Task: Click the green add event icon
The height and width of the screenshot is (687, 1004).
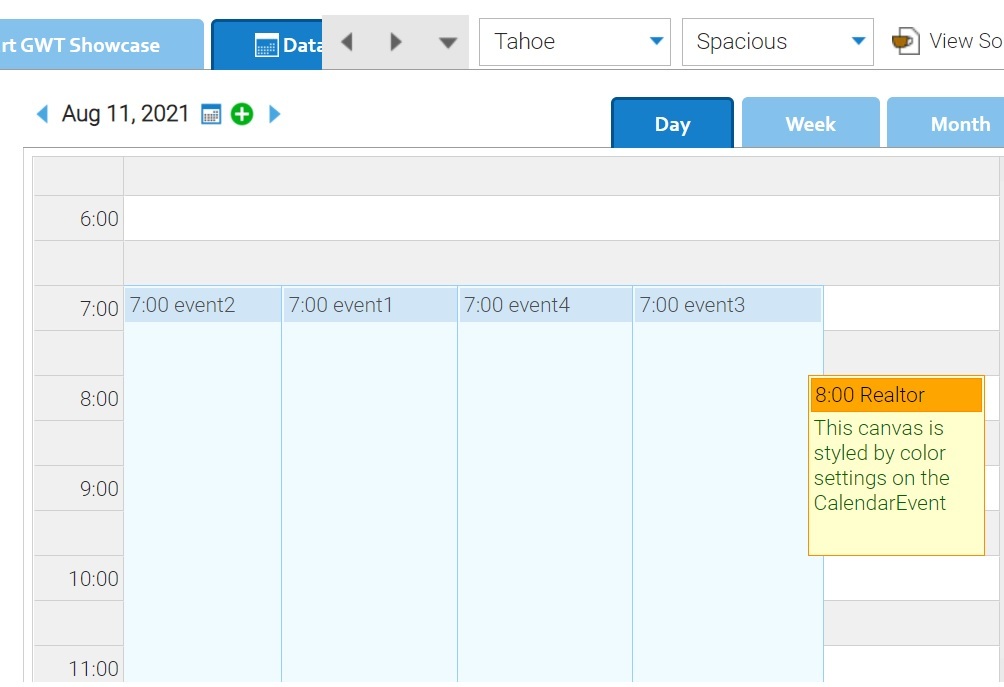Action: 242,114
